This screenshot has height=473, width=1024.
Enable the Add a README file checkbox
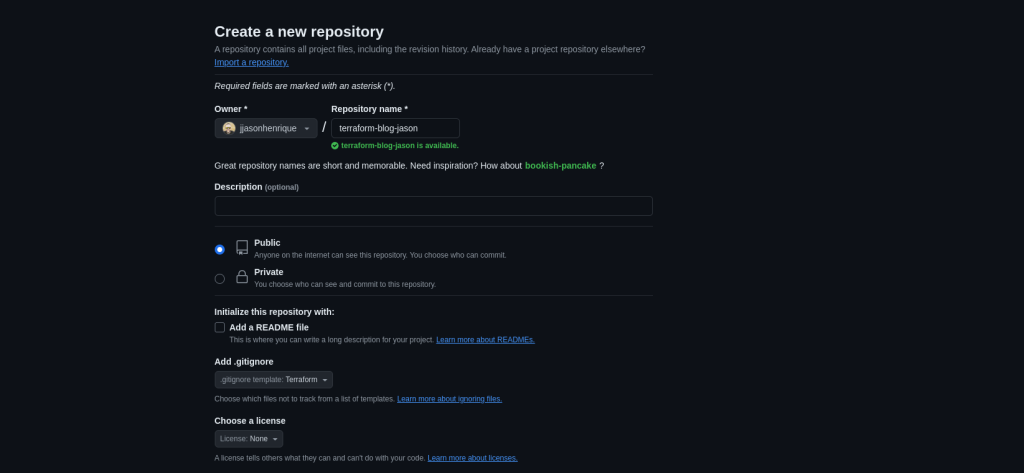[220, 327]
